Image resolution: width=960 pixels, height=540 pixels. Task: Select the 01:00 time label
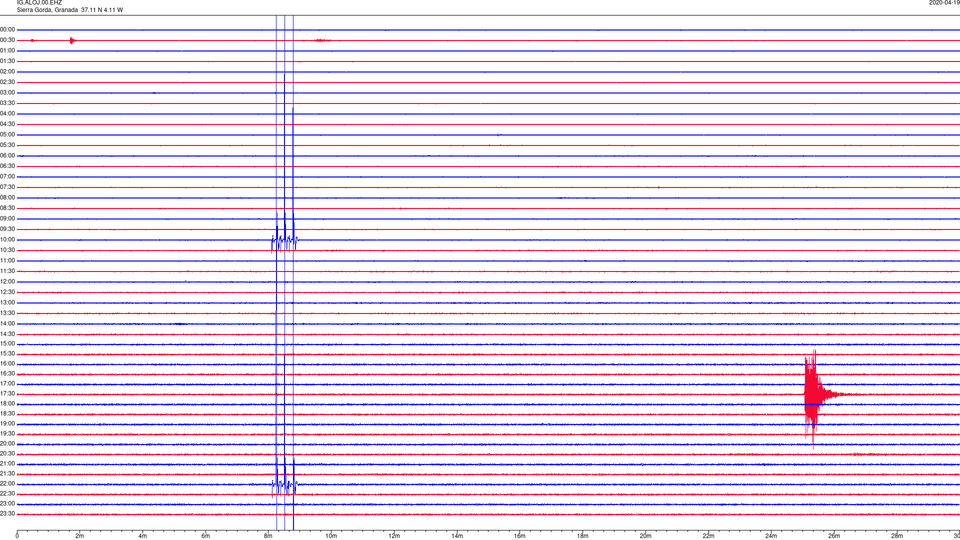(7, 50)
